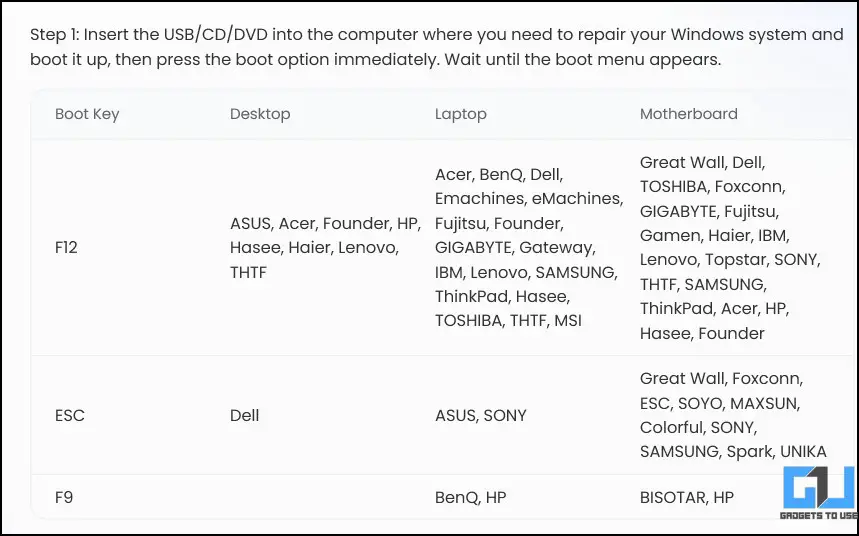Click the F9 boot key cell
This screenshot has width=859, height=536.
tap(64, 498)
